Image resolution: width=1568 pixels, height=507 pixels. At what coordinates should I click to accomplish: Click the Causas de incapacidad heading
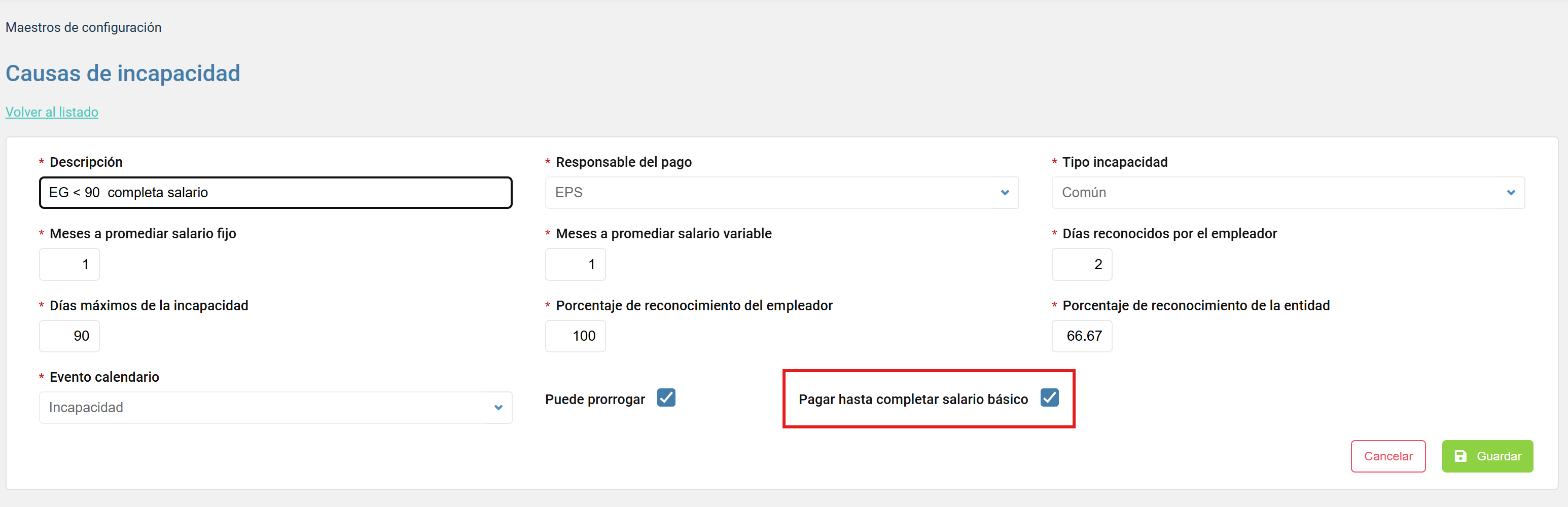click(x=123, y=74)
